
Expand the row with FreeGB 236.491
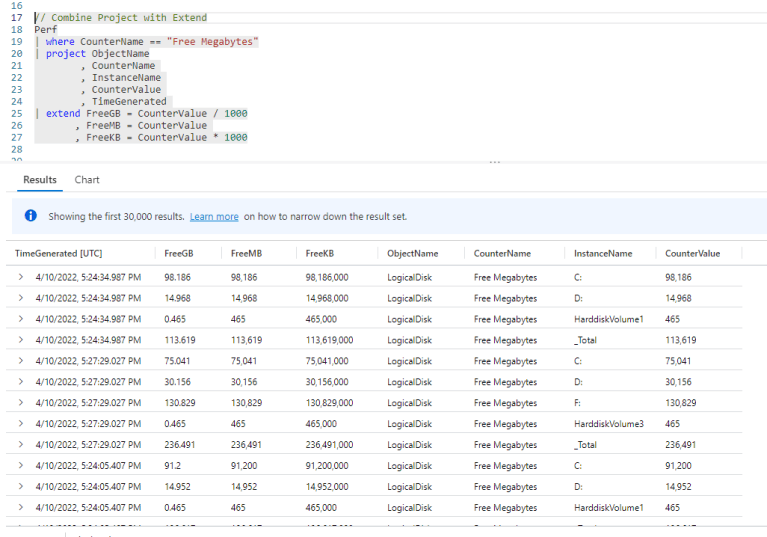(21, 445)
